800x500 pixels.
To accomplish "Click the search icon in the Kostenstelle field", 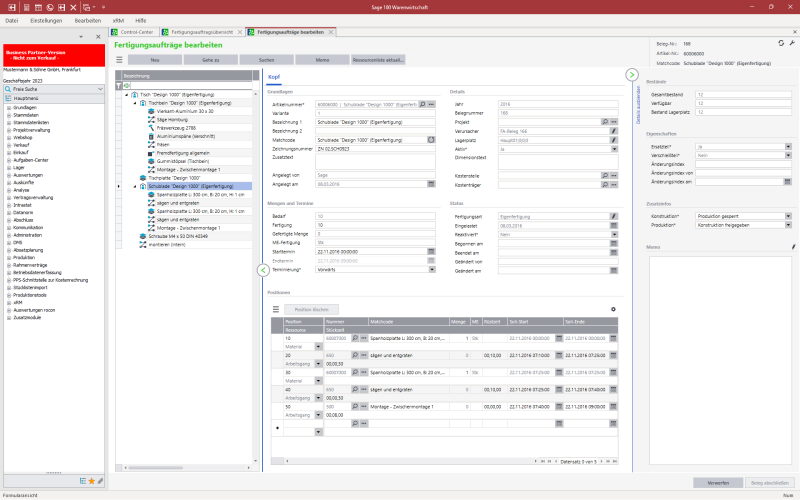I will (x=605, y=176).
